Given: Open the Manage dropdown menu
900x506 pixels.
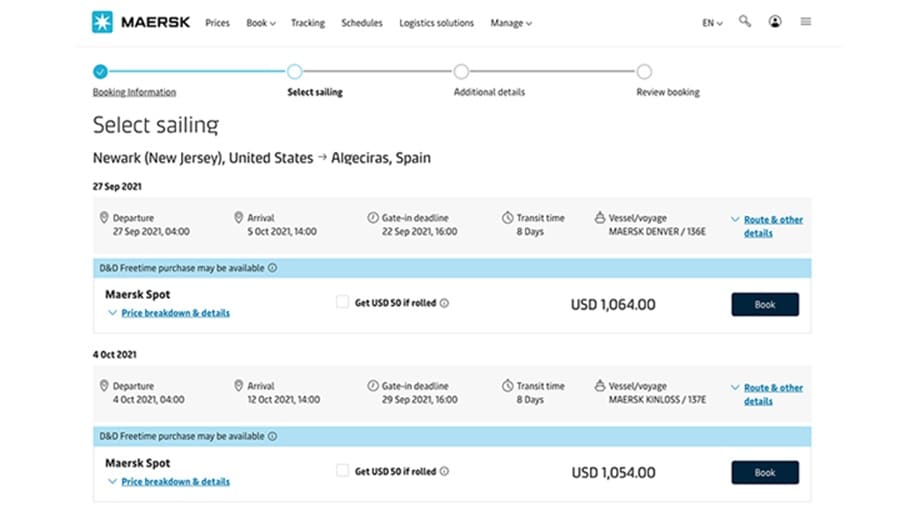Looking at the screenshot, I should click(511, 23).
